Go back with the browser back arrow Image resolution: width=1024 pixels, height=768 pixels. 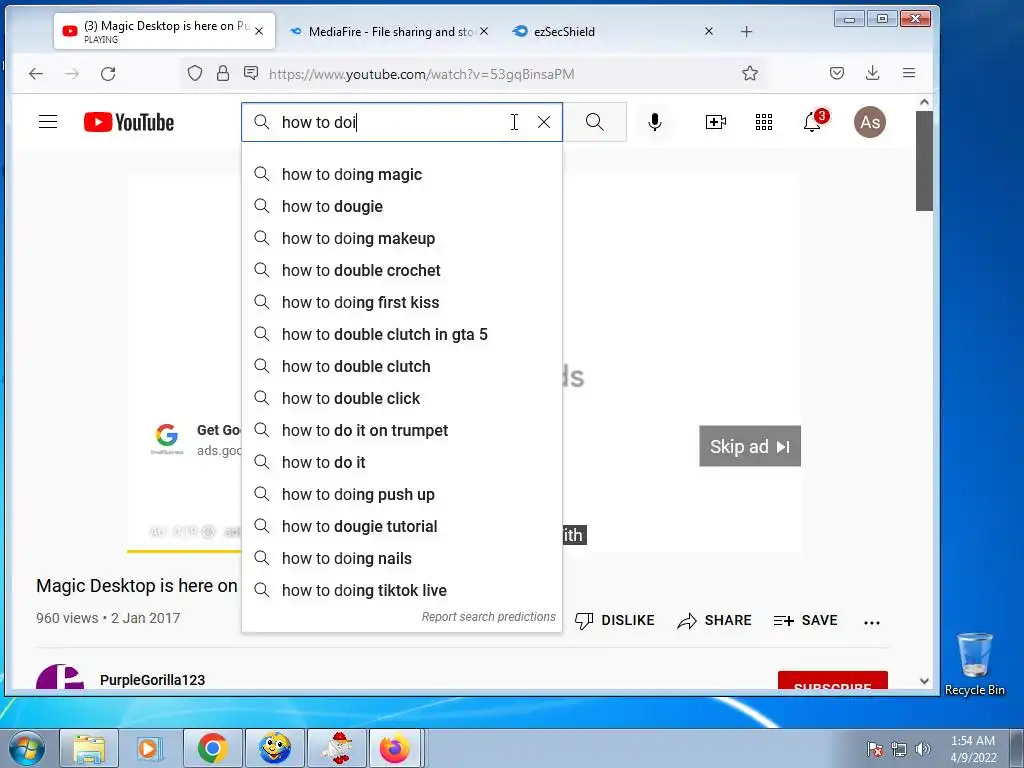36,74
